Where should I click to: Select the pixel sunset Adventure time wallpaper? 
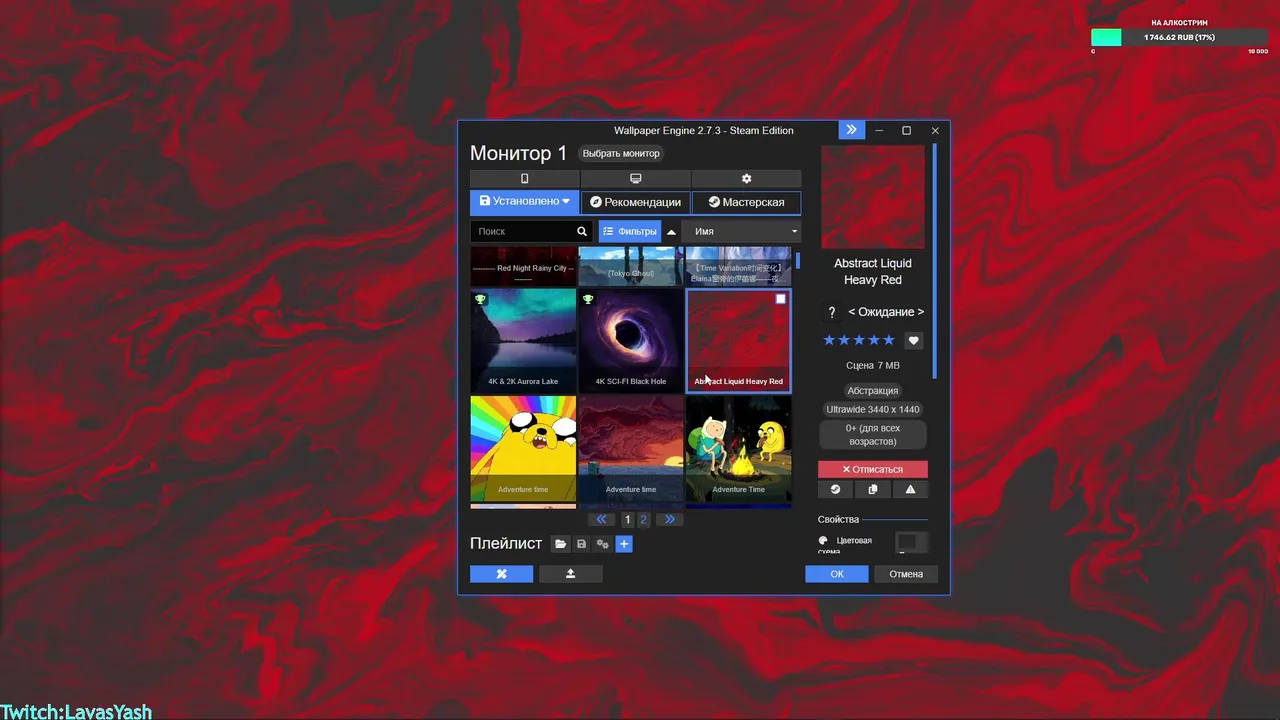[631, 448]
